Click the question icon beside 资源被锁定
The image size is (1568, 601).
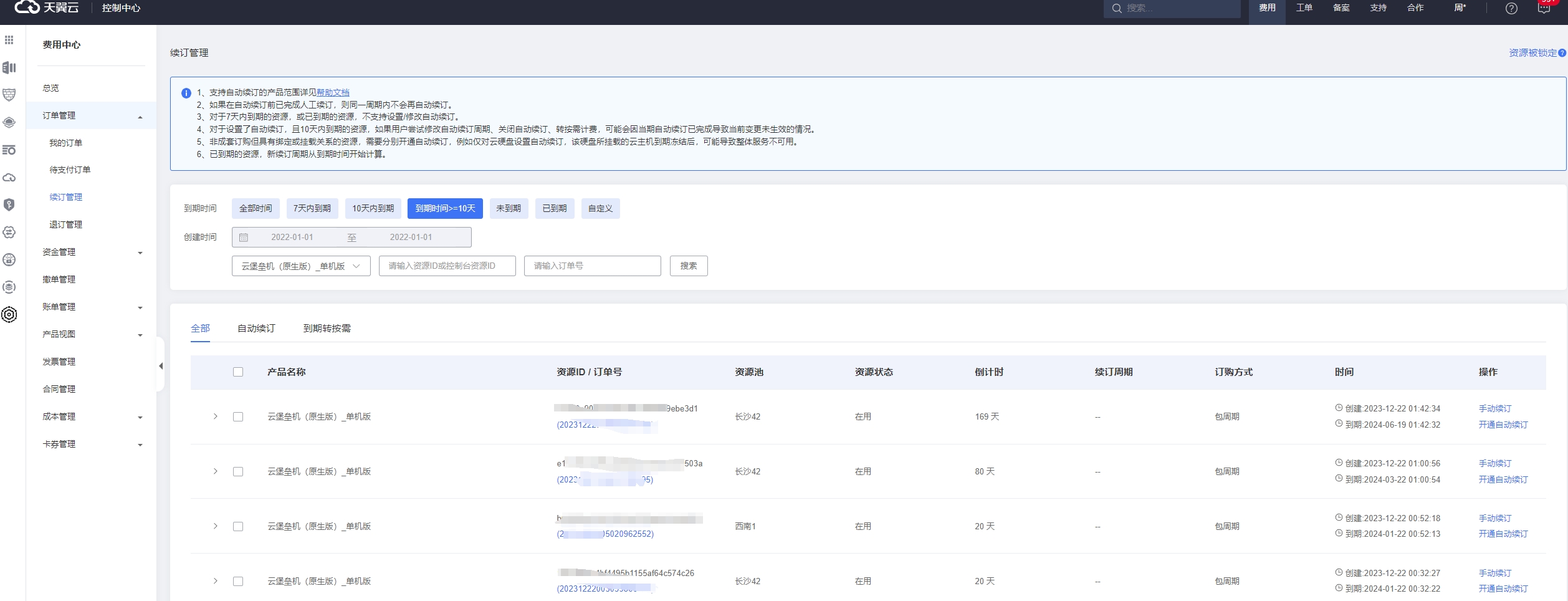coord(1562,53)
